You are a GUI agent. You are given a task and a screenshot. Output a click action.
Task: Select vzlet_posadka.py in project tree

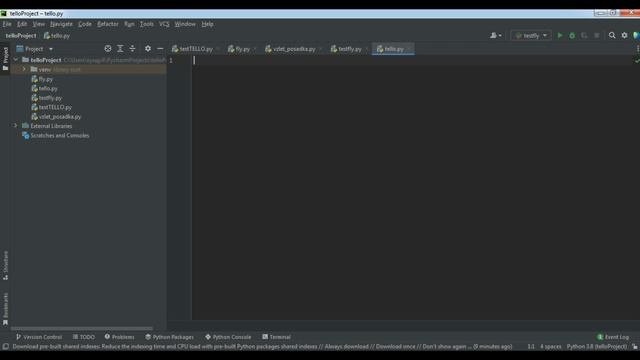[x=56, y=116]
